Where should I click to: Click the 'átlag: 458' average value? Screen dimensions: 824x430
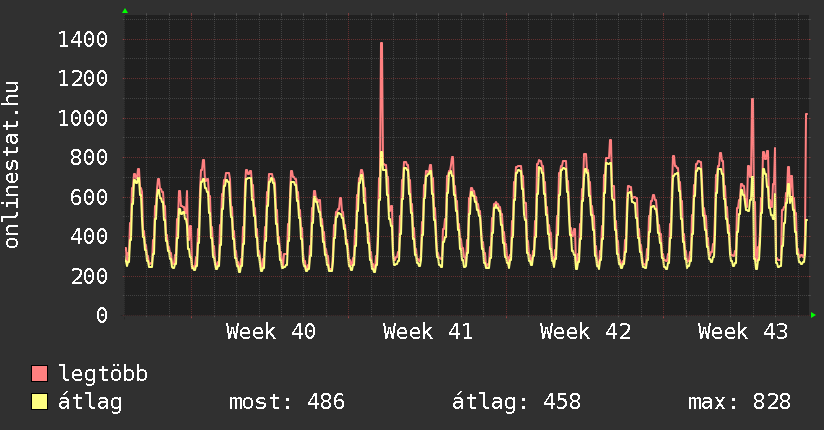pos(516,402)
